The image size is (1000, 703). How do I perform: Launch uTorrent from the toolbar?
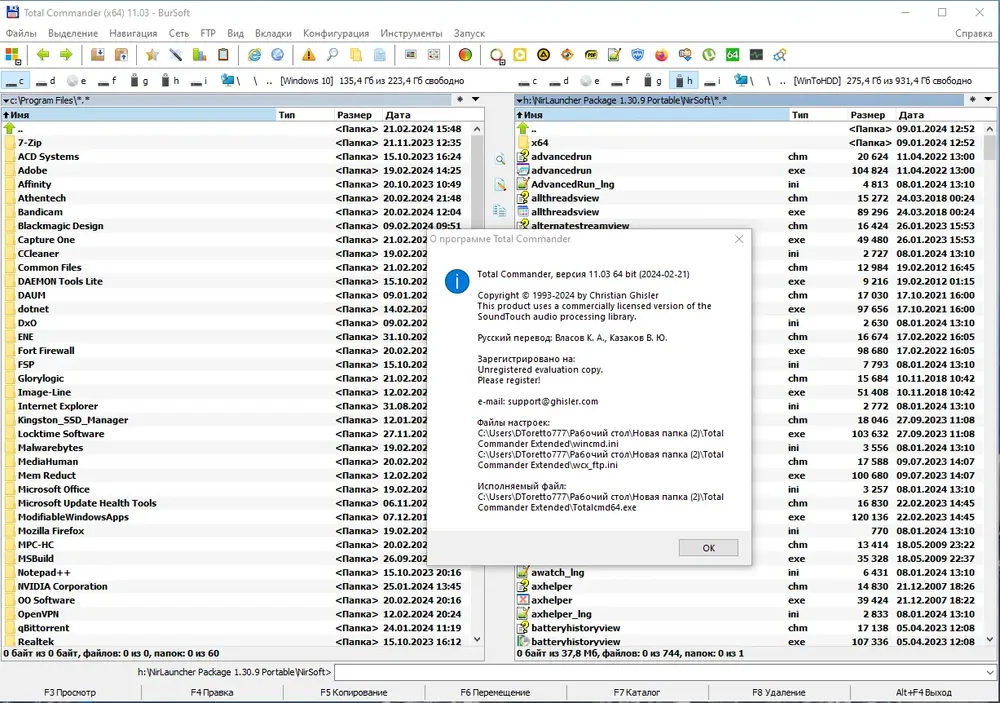pyautogui.click(x=709, y=55)
